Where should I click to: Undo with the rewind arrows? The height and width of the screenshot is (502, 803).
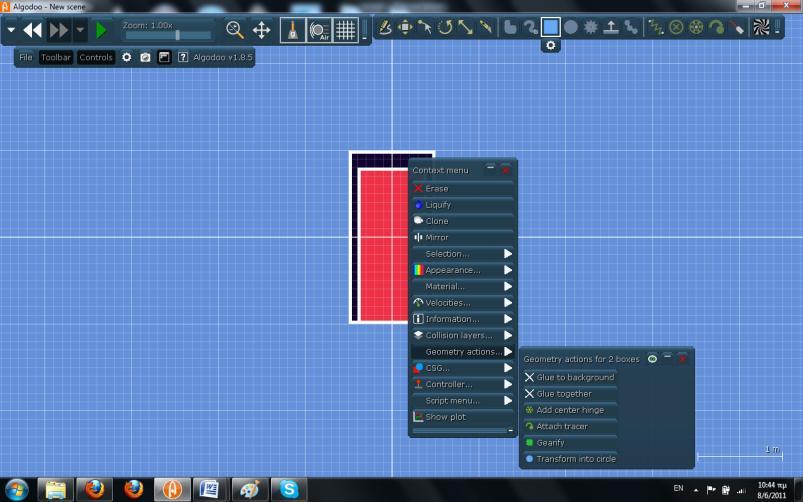pyautogui.click(x=32, y=30)
